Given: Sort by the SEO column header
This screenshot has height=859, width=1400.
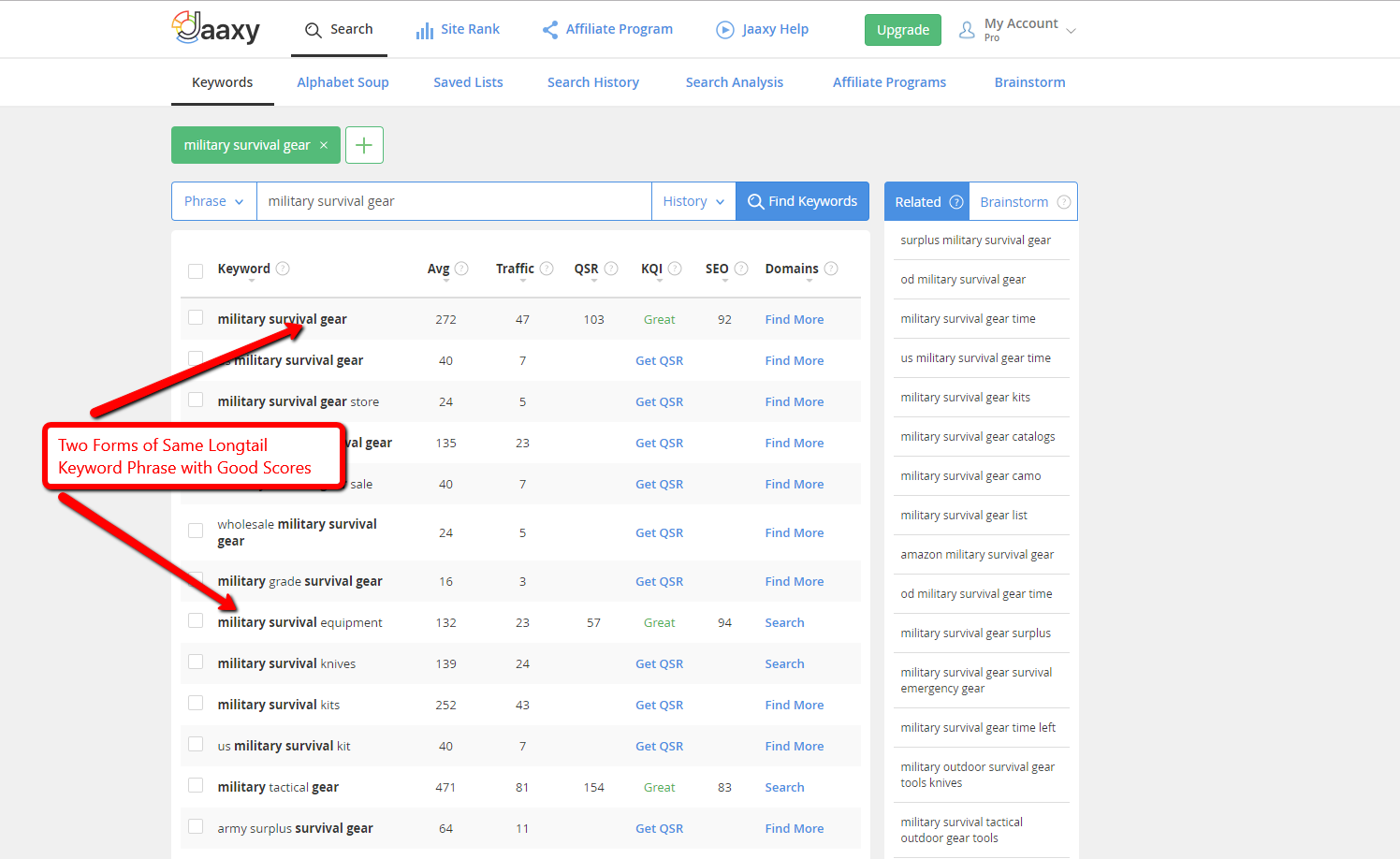Looking at the screenshot, I should pyautogui.click(x=717, y=269).
